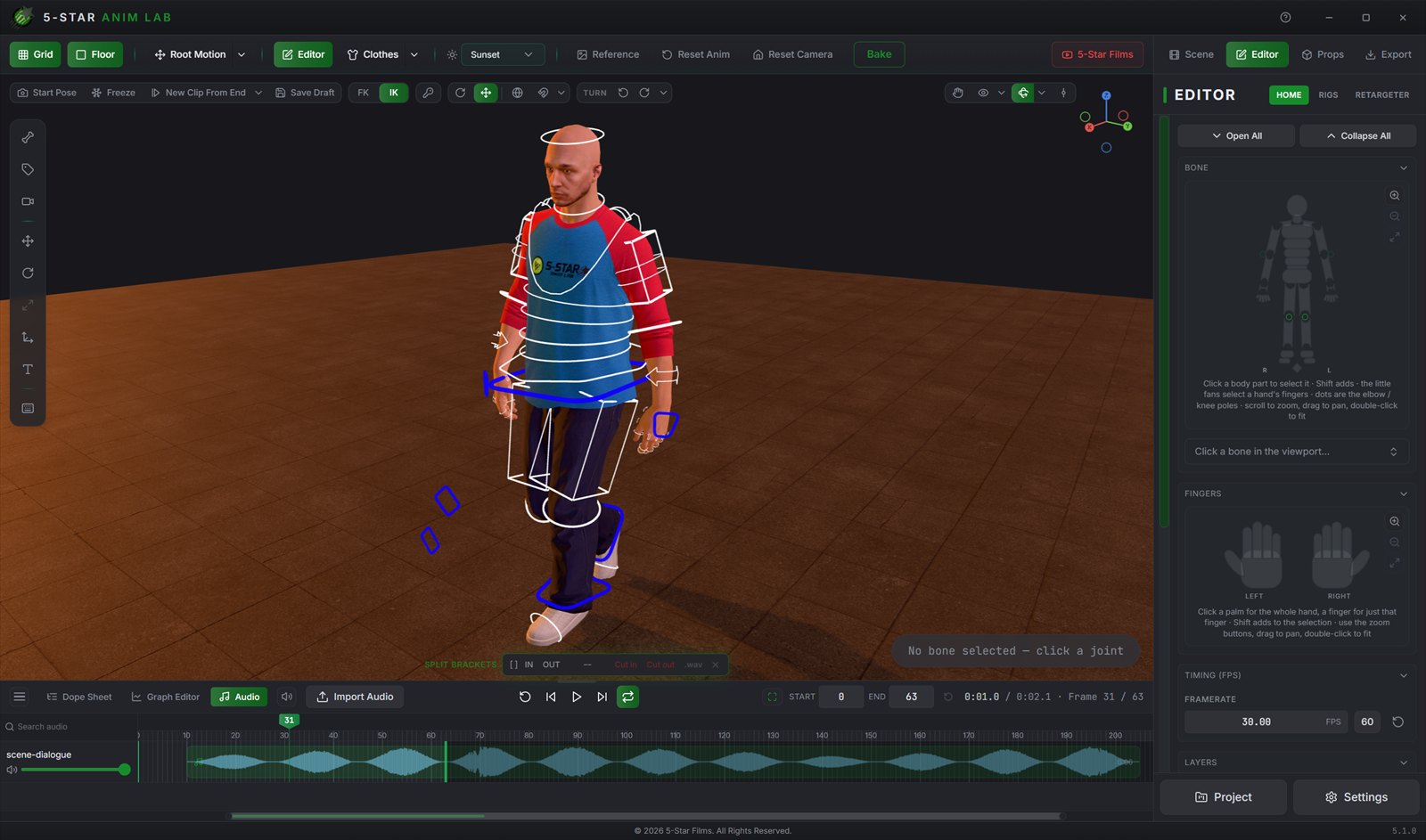The image size is (1426, 840).
Task: Click the END frame input field
Action: pos(911,697)
